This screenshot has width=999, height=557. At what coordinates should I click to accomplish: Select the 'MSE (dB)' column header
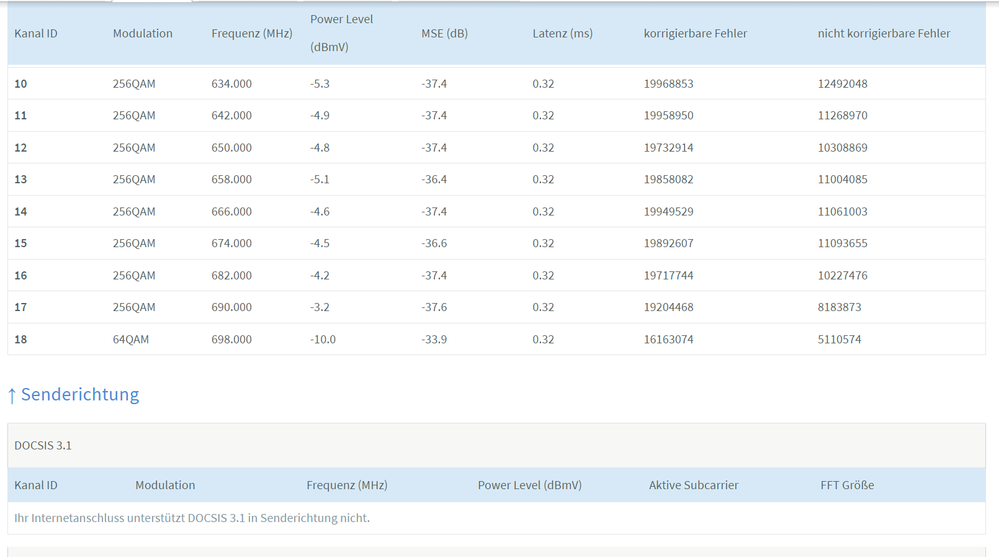pos(444,33)
